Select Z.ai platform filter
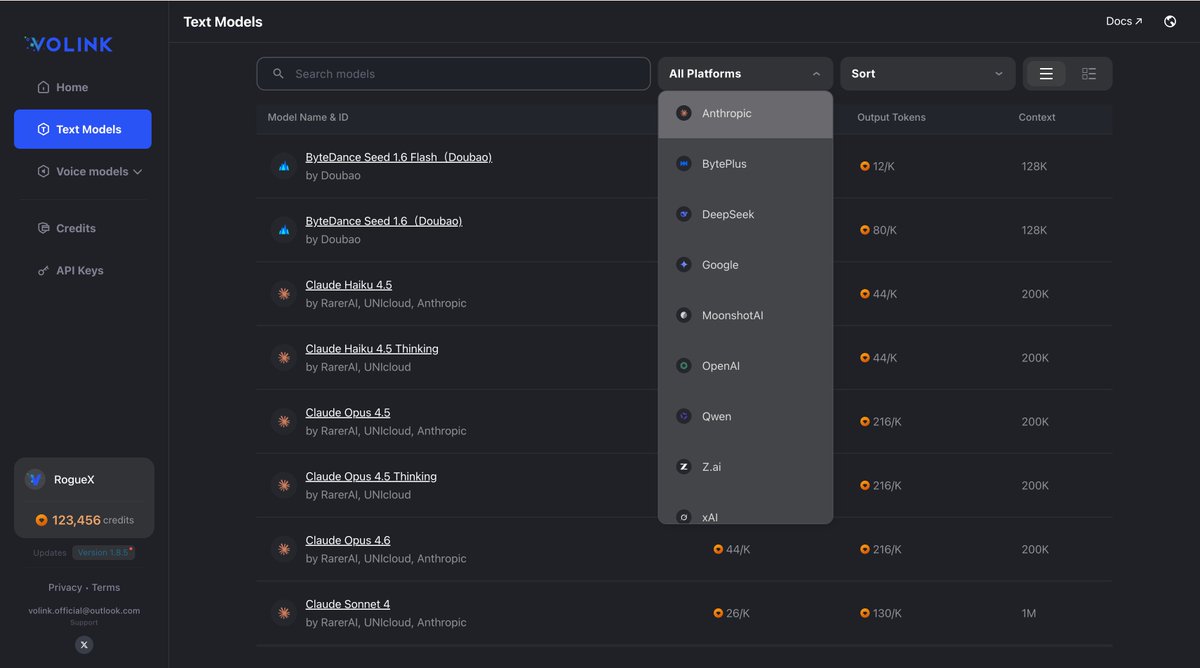 (745, 467)
